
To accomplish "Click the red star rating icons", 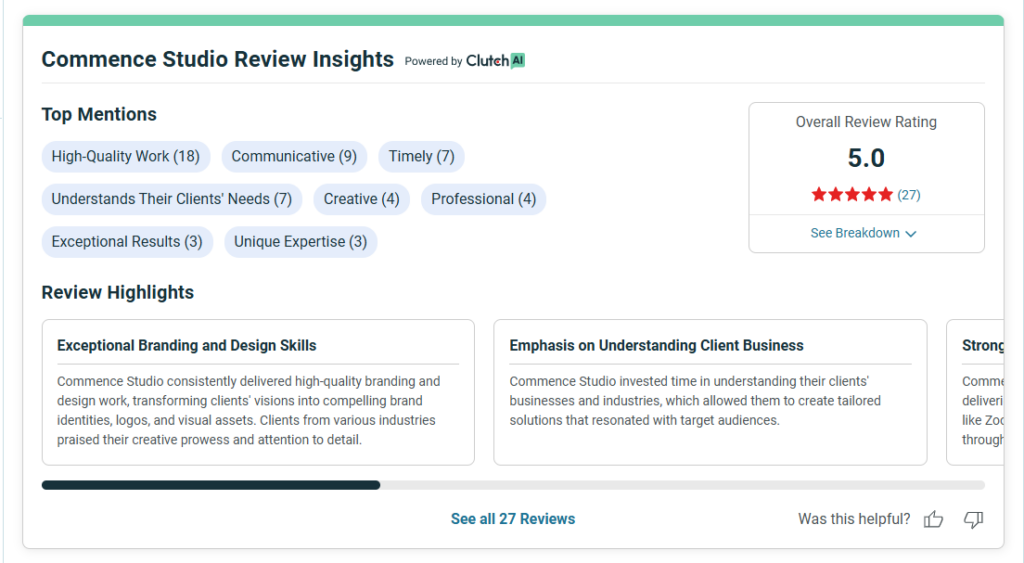I will click(852, 195).
